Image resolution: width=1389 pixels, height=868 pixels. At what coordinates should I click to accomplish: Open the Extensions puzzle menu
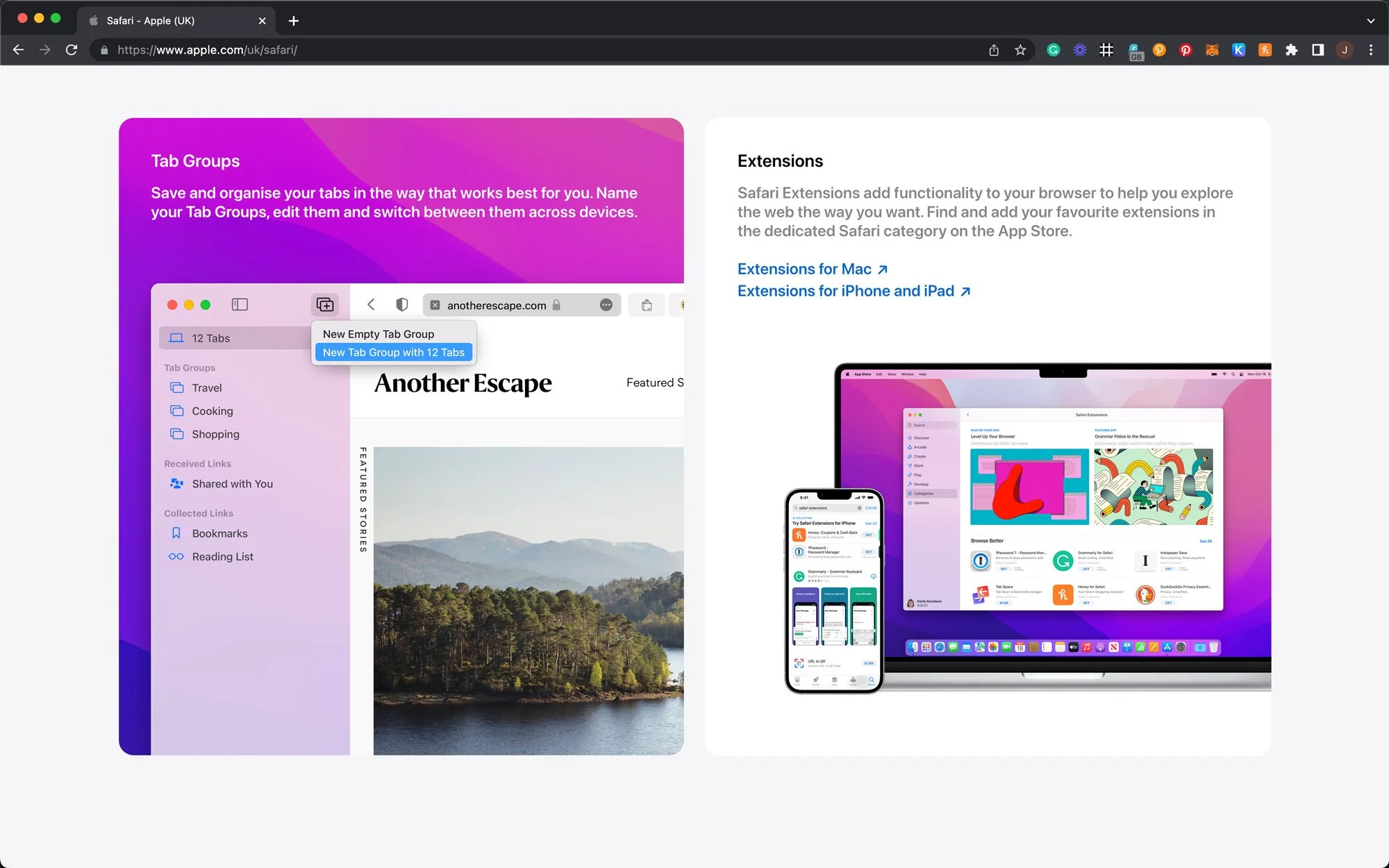coord(1291,50)
